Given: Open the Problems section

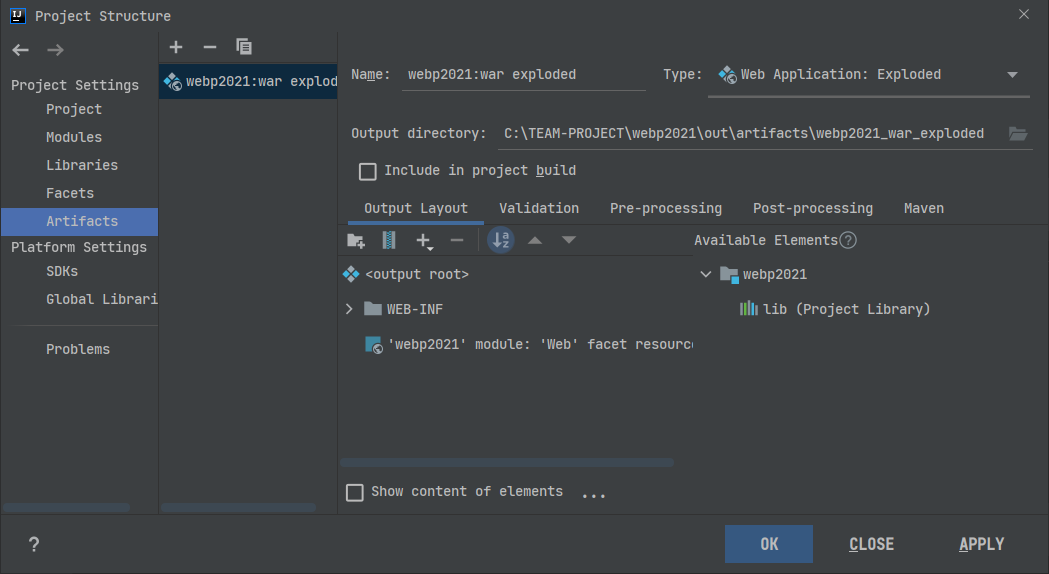Looking at the screenshot, I should tap(79, 349).
